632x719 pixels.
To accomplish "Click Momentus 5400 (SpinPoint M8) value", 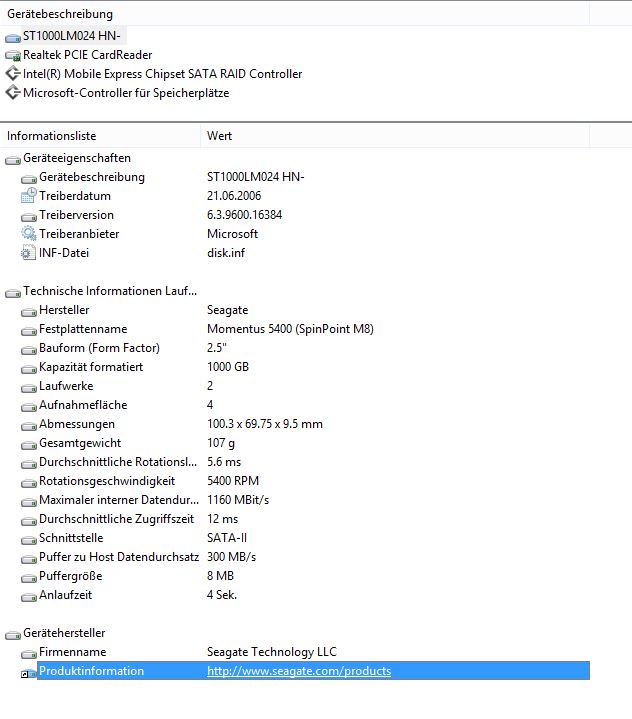I will 290,329.
